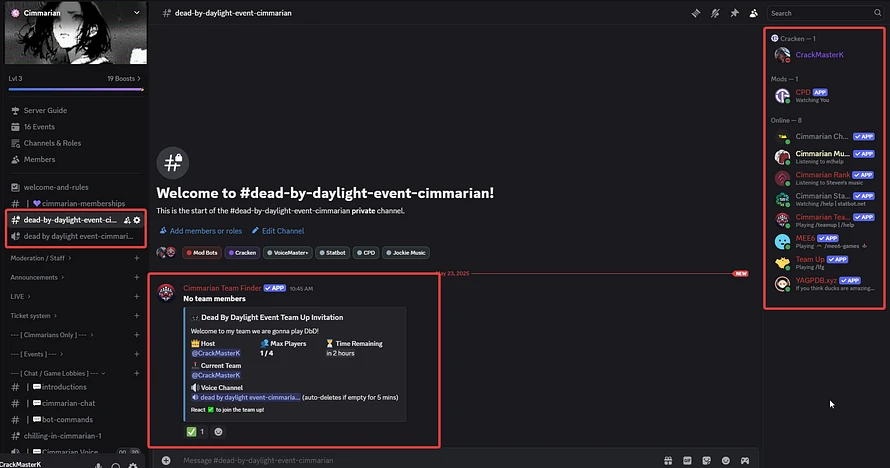Click the CPD role tag
The width and height of the screenshot is (890, 468).
[x=366, y=253]
